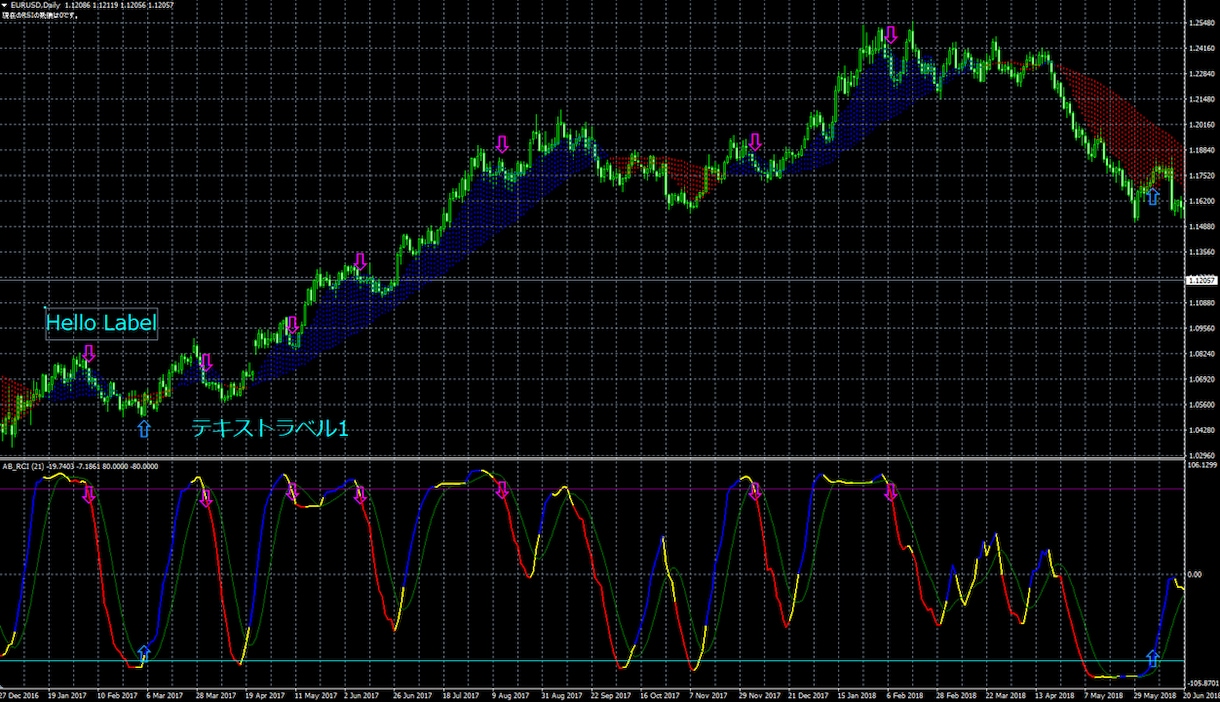
Task: Click the 0.00 indicator scale value
Action: click(1194, 575)
